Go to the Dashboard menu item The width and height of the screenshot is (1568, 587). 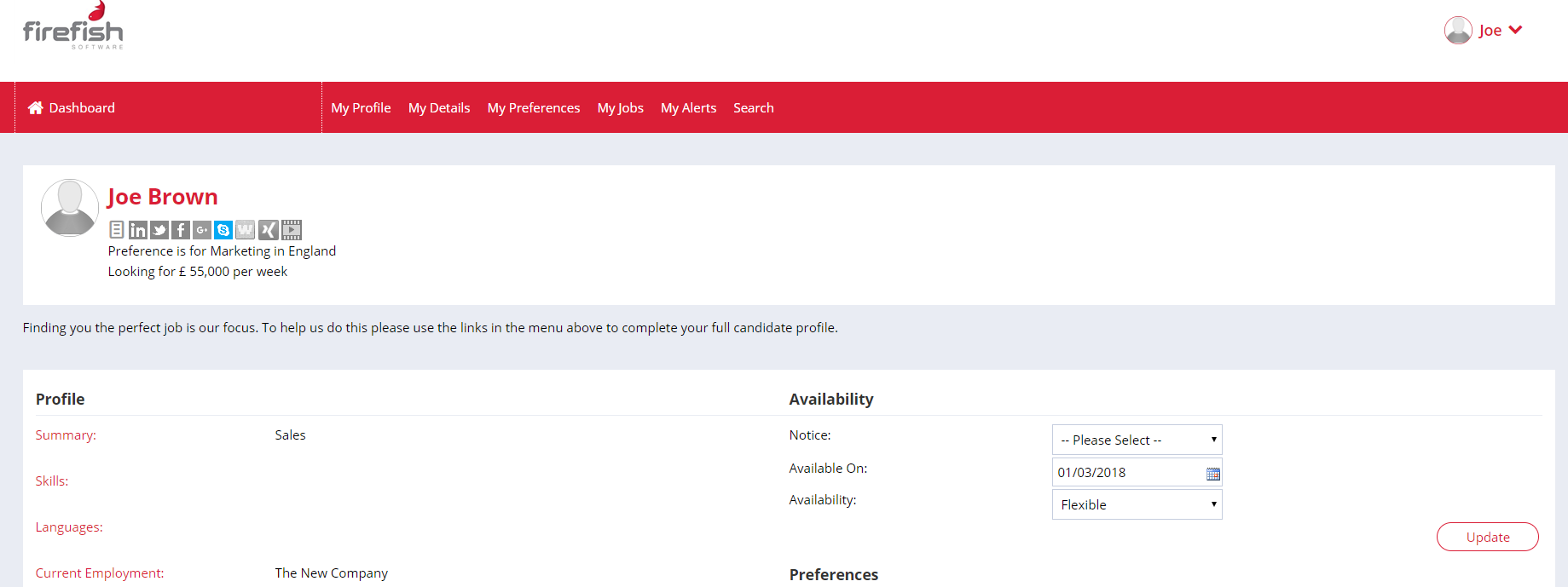click(x=82, y=108)
